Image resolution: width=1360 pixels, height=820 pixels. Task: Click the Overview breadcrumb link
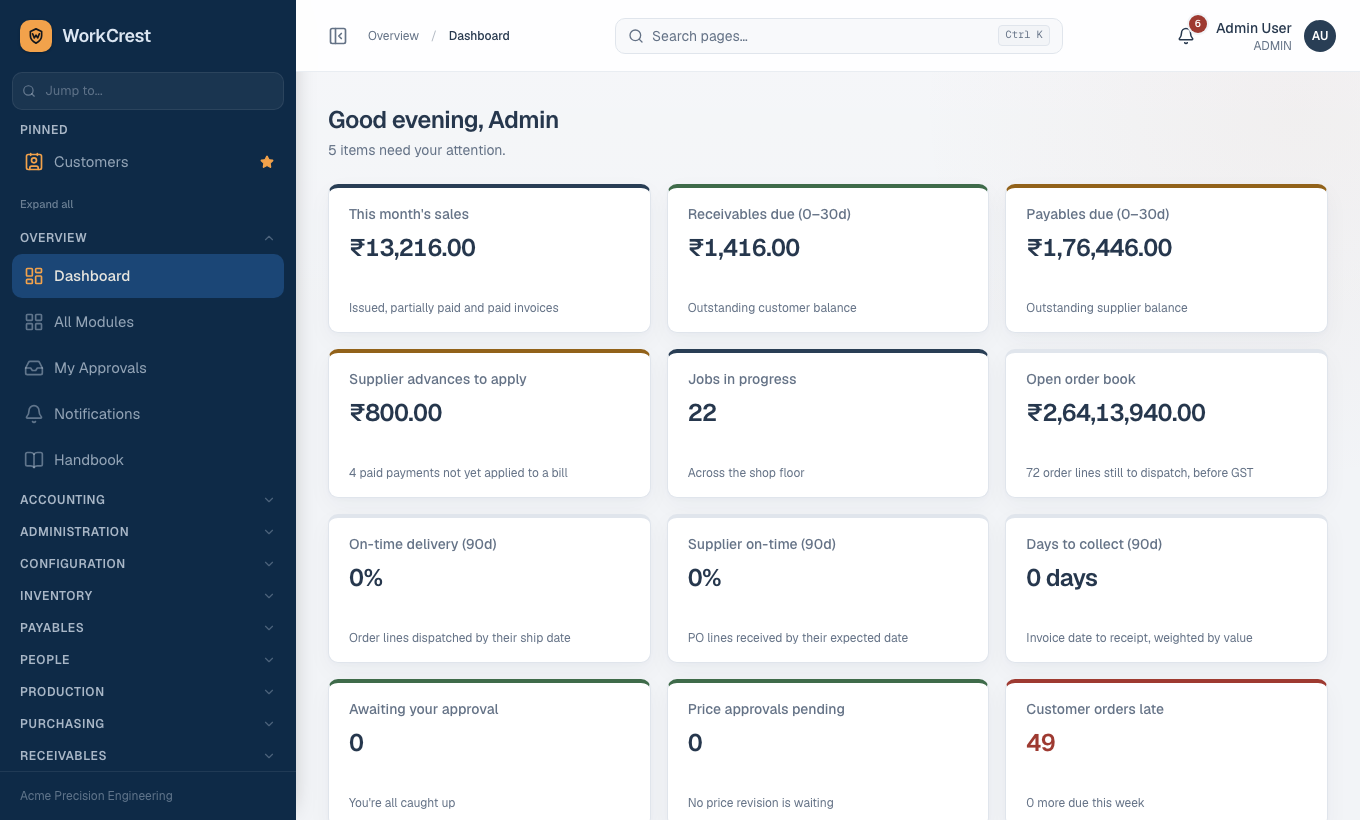(393, 36)
